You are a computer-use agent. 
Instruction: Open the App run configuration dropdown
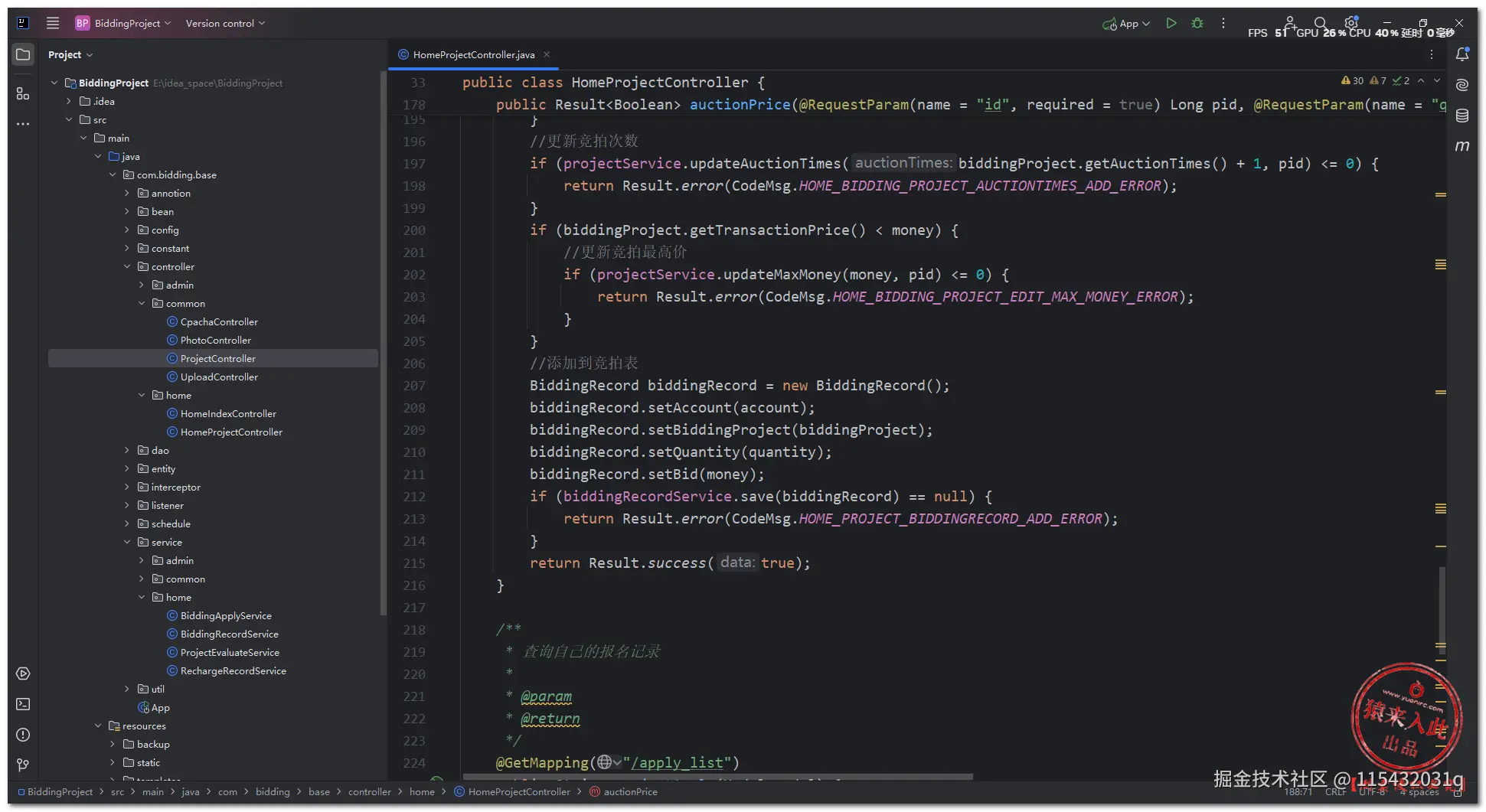click(x=1126, y=23)
